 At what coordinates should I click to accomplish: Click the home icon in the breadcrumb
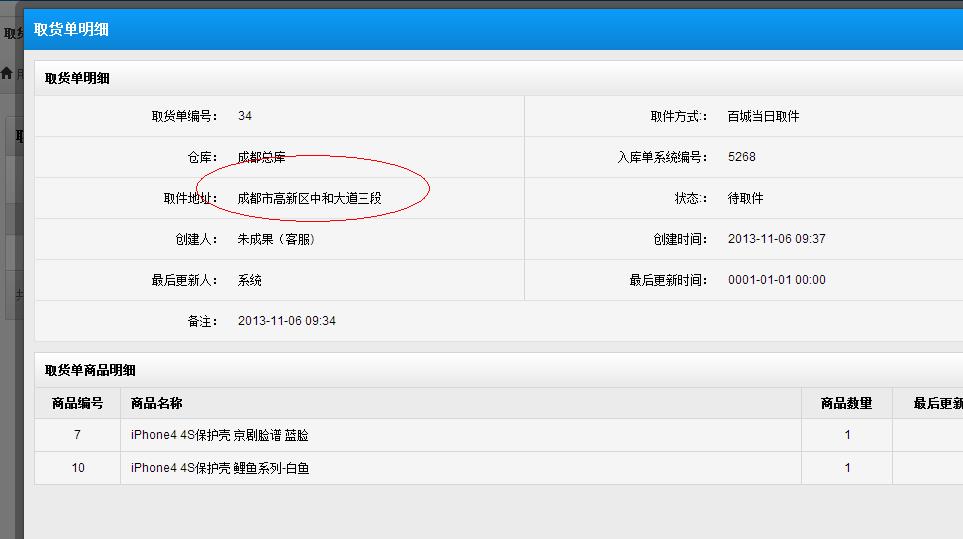(7, 73)
